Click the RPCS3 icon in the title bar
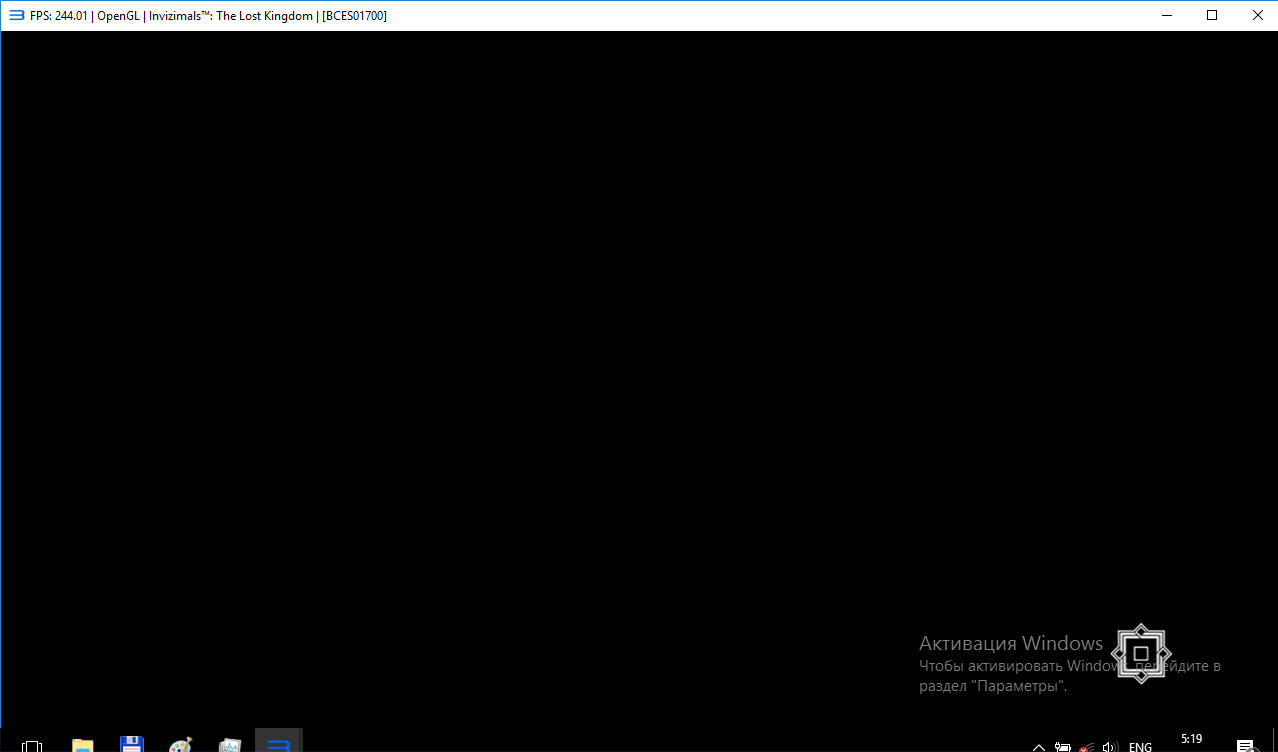This screenshot has height=752, width=1278. tap(16, 15)
